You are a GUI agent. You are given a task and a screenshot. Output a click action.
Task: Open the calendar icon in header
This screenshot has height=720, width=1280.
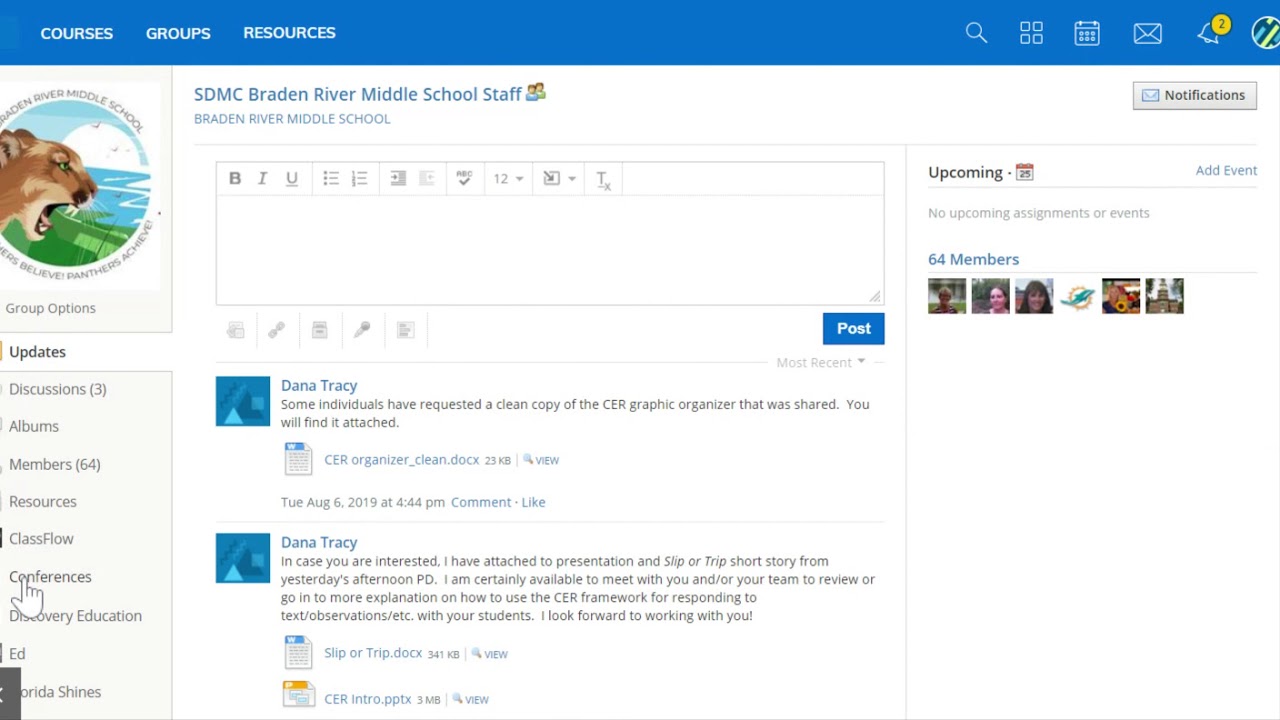click(1087, 33)
